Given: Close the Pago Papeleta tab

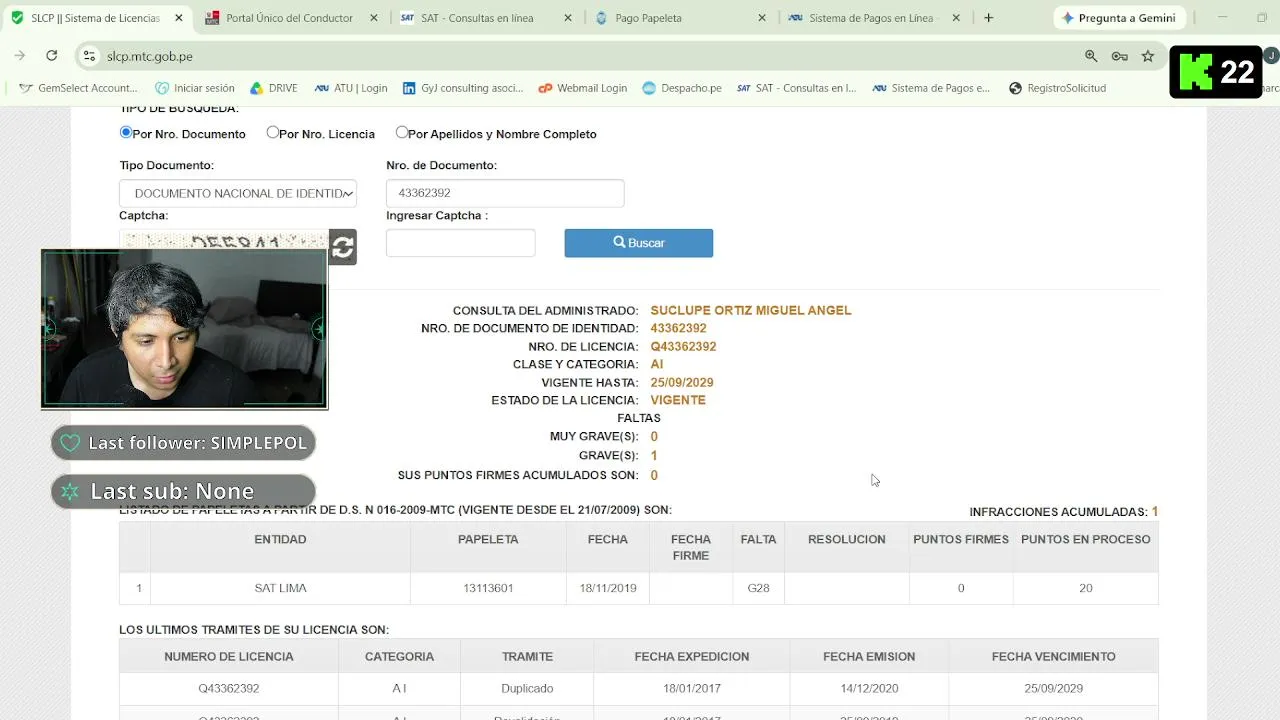Looking at the screenshot, I should [x=761, y=18].
